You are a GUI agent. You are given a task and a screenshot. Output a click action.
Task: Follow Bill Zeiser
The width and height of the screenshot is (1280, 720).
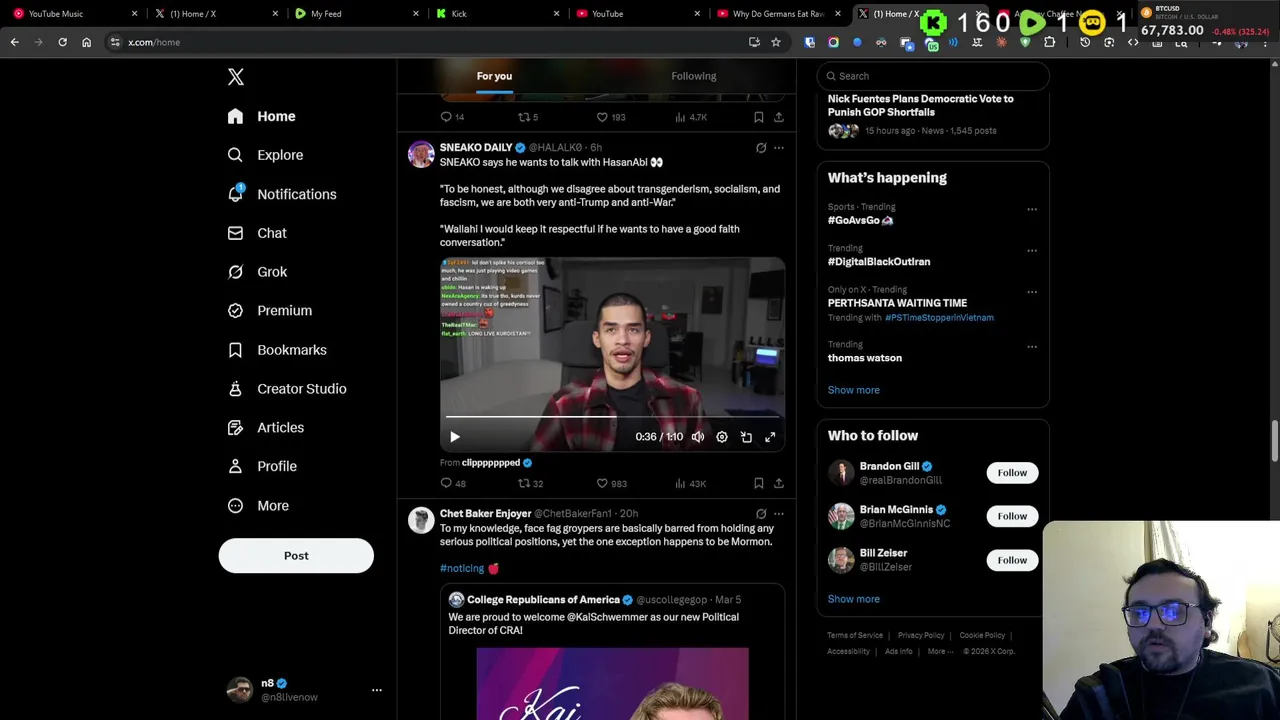tap(1012, 560)
